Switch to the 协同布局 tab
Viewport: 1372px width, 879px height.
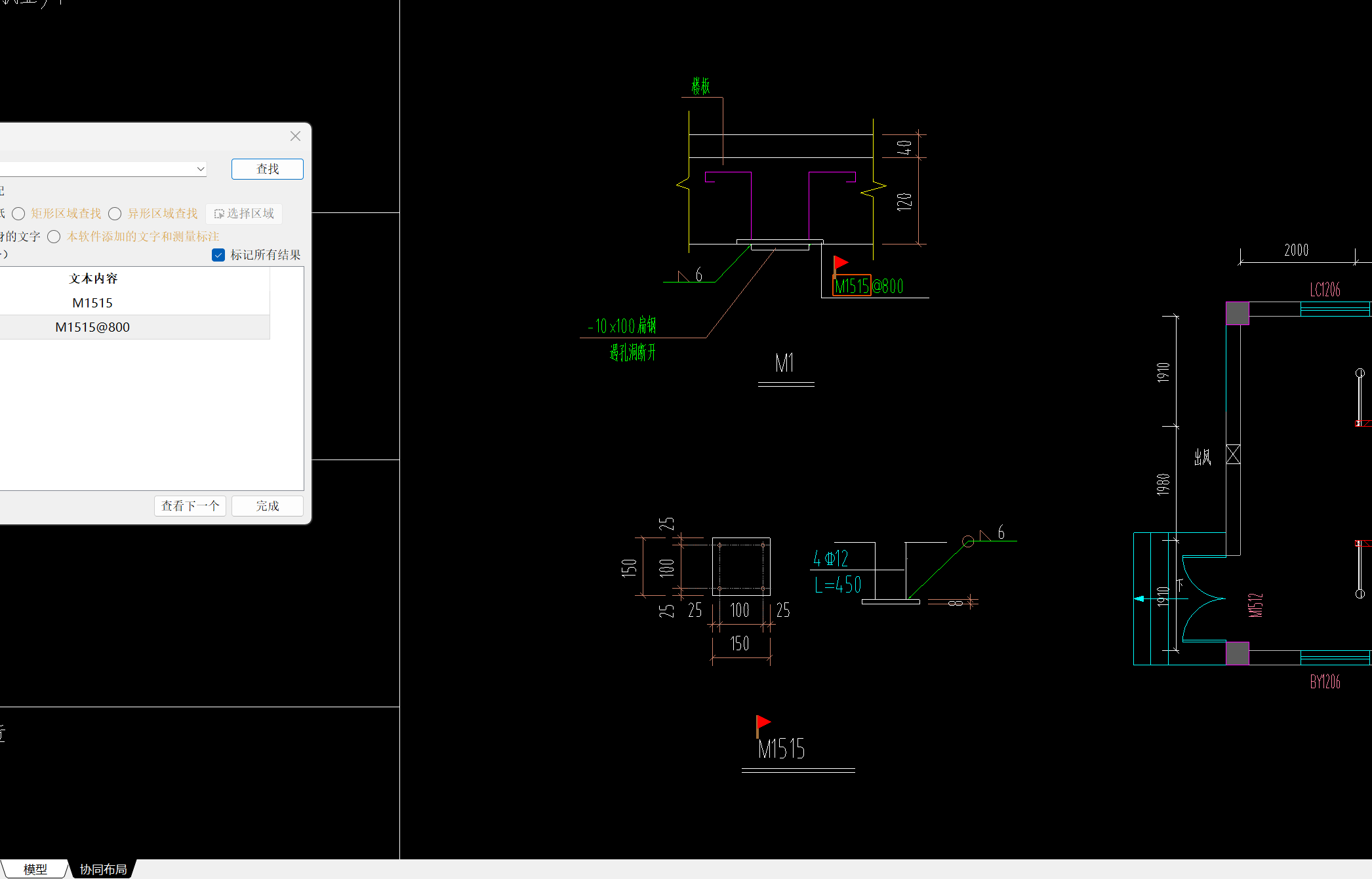(103, 869)
